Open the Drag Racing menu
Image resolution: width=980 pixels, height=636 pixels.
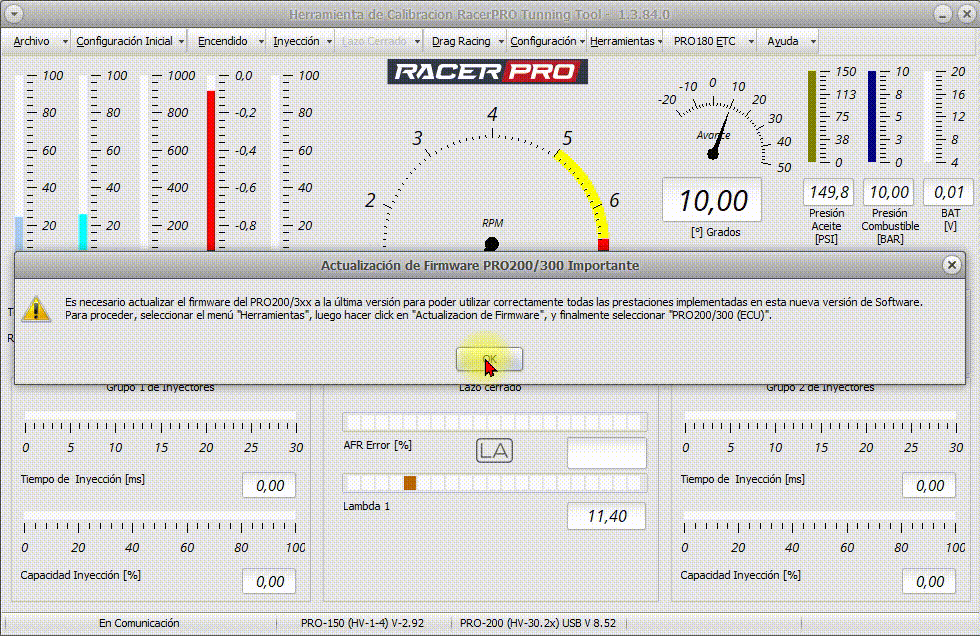point(461,42)
